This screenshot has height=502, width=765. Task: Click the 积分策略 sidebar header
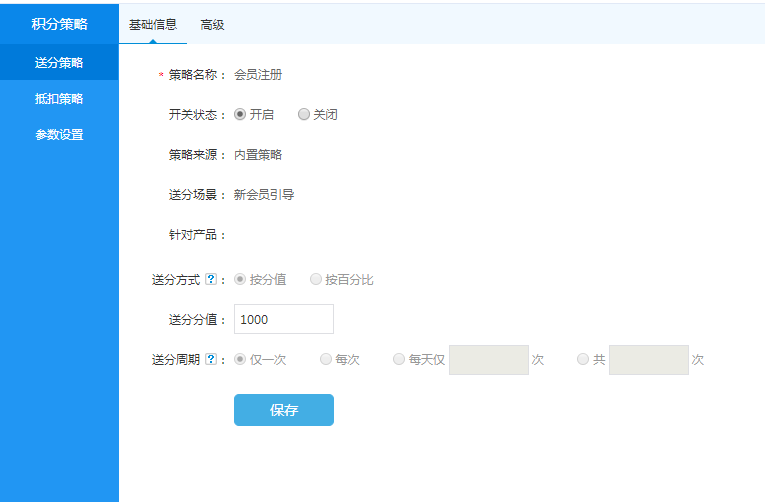(59, 25)
